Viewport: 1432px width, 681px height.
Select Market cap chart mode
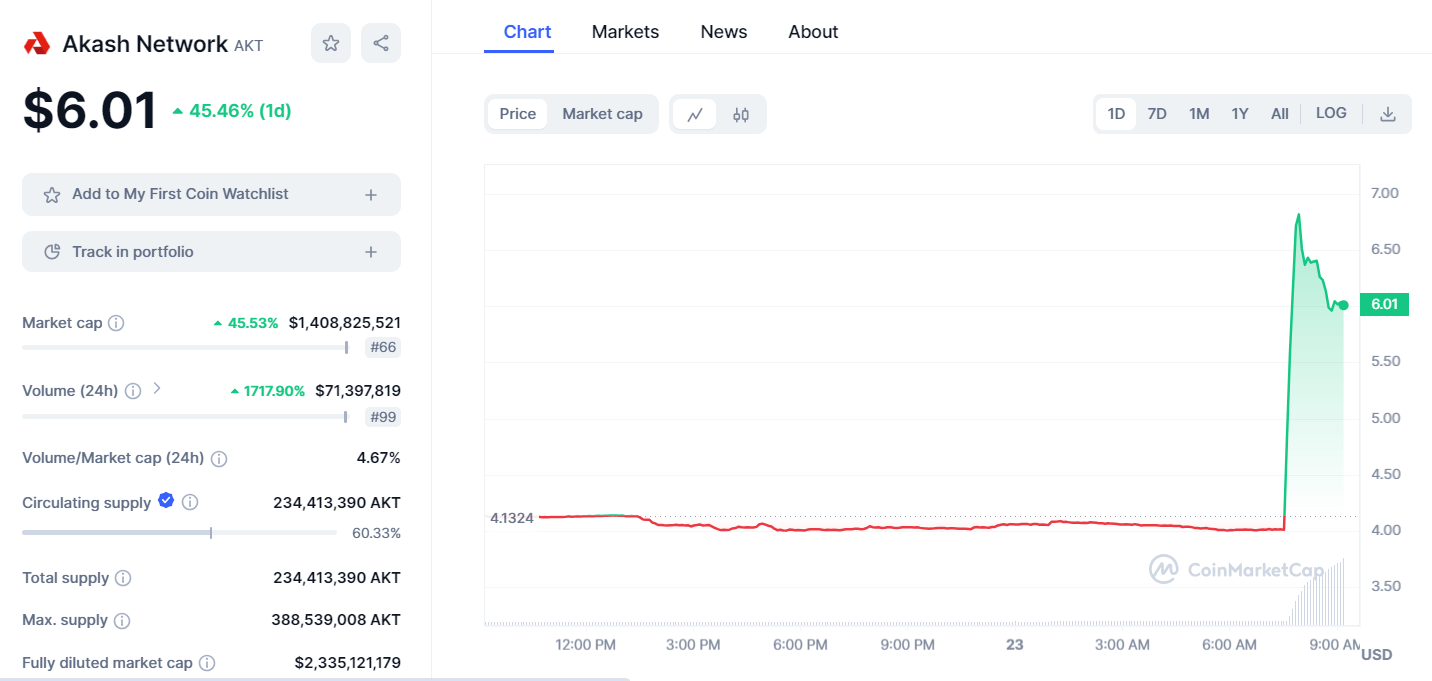point(602,114)
